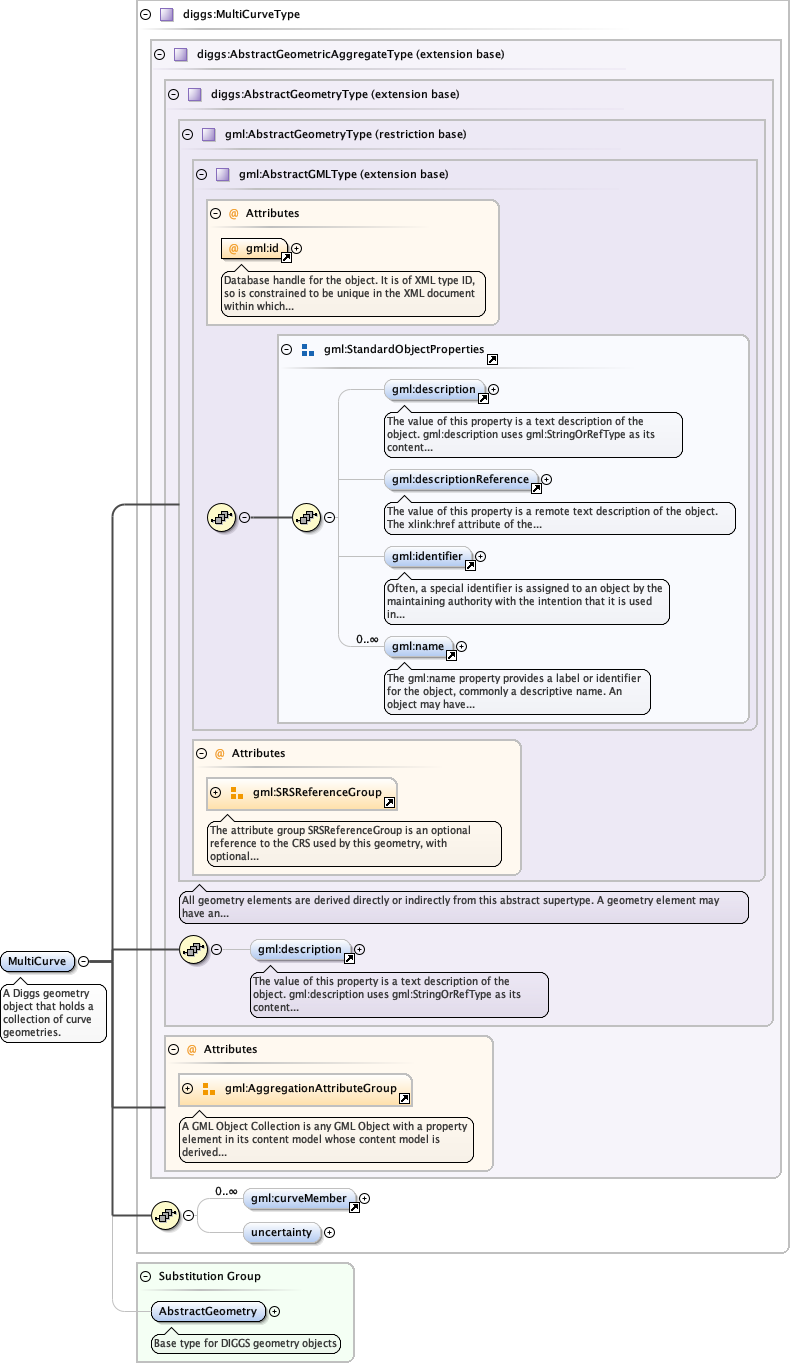Collapse the diggs:MultiCurveType section
Viewport: 791px width, 1364px height.
click(x=146, y=15)
